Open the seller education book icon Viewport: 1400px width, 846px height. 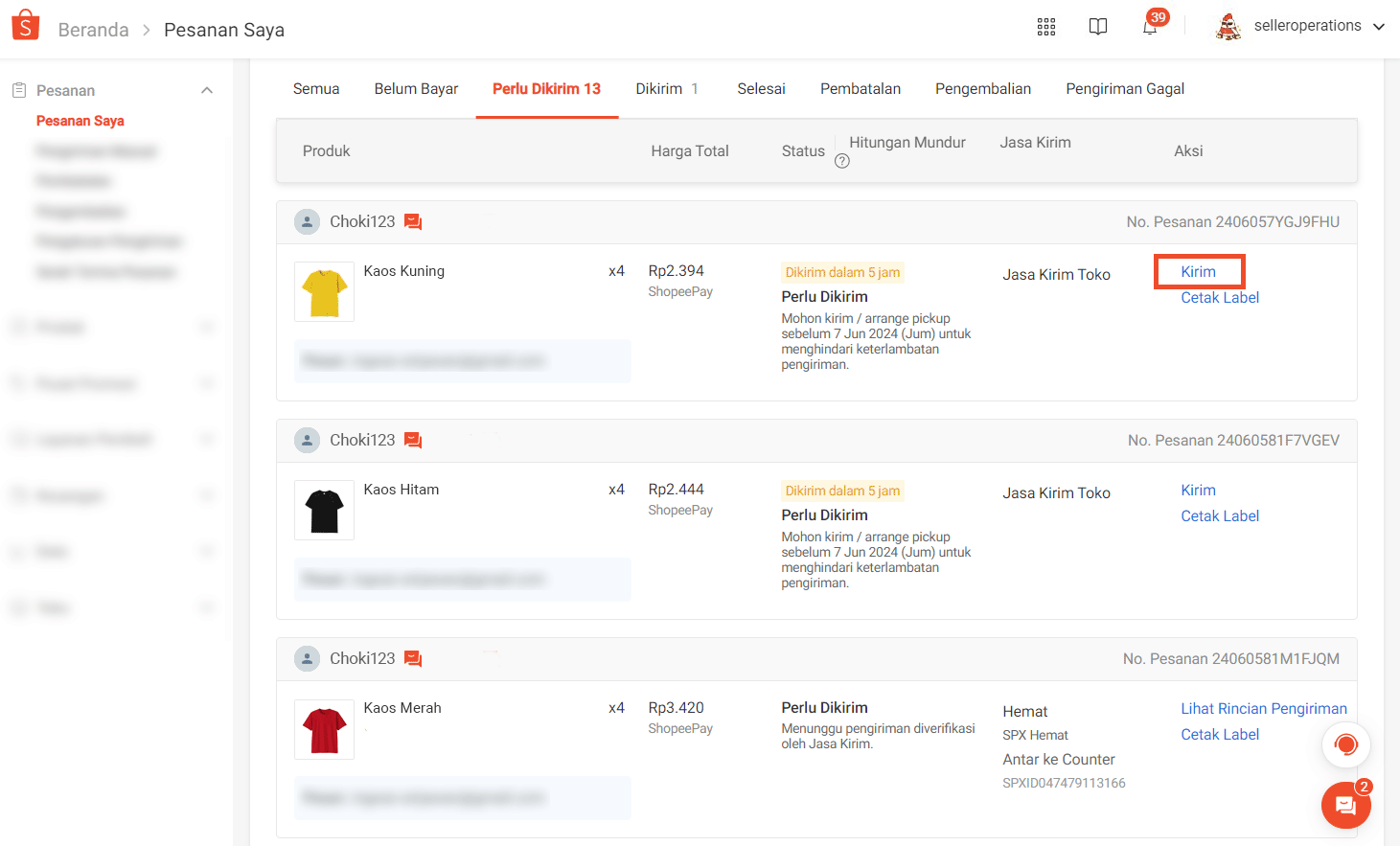[x=1098, y=27]
